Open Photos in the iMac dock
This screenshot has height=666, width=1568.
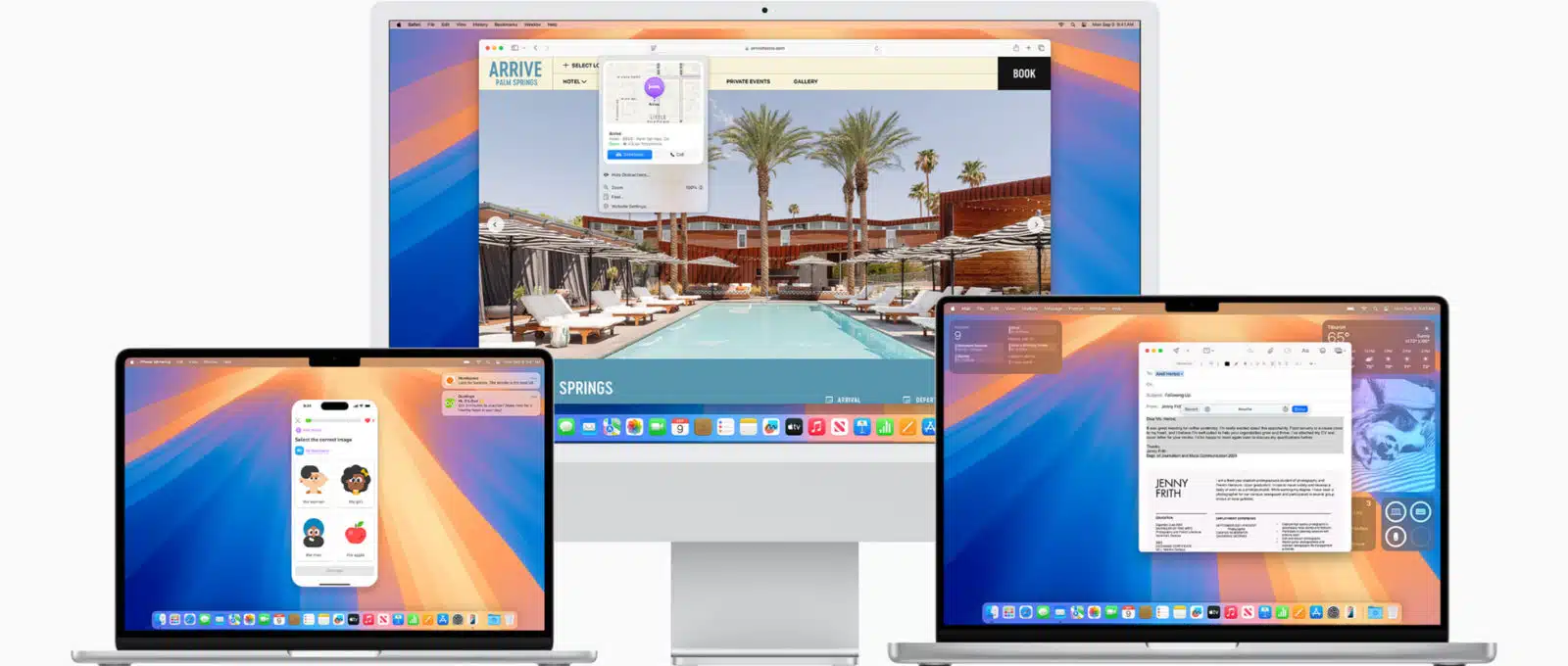point(634,427)
